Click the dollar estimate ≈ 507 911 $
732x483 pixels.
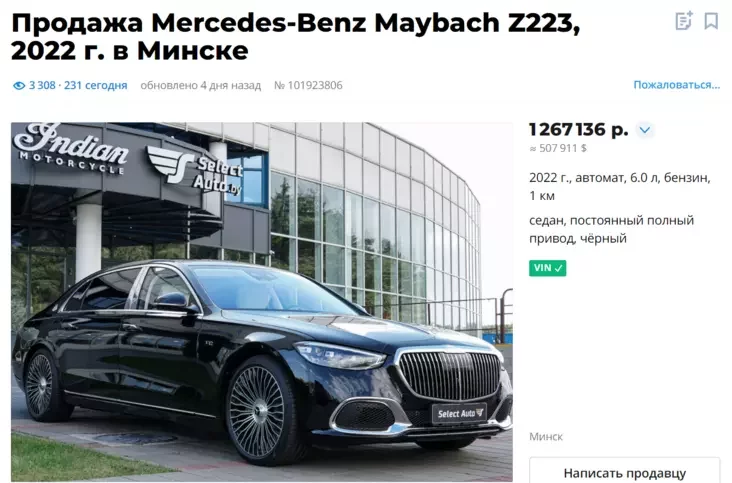tap(558, 148)
